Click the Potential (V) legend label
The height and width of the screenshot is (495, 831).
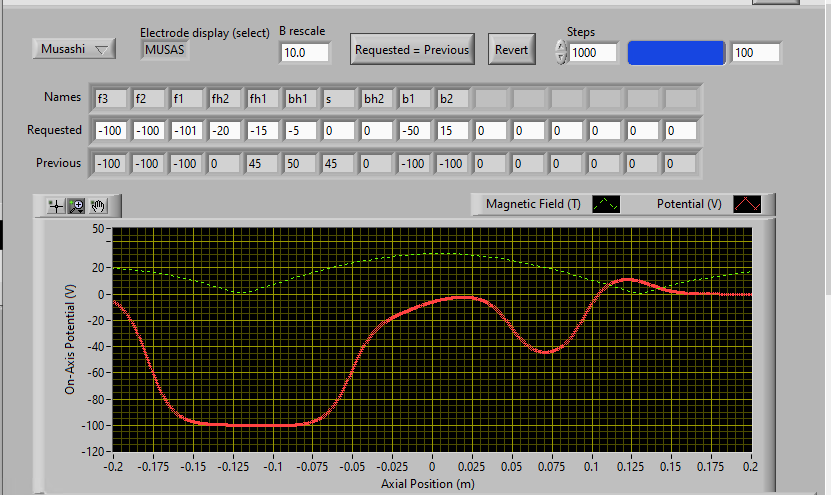(689, 204)
